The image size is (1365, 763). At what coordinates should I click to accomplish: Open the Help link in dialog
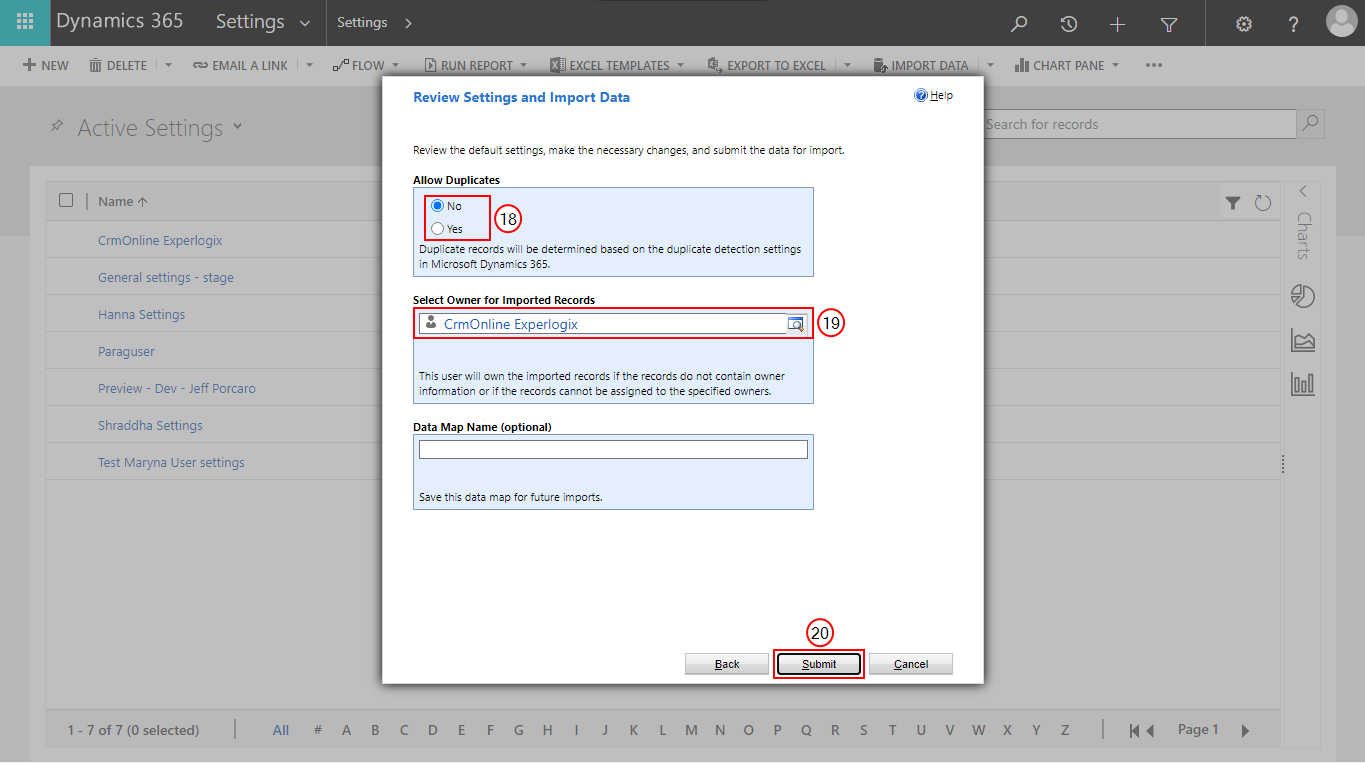934,96
